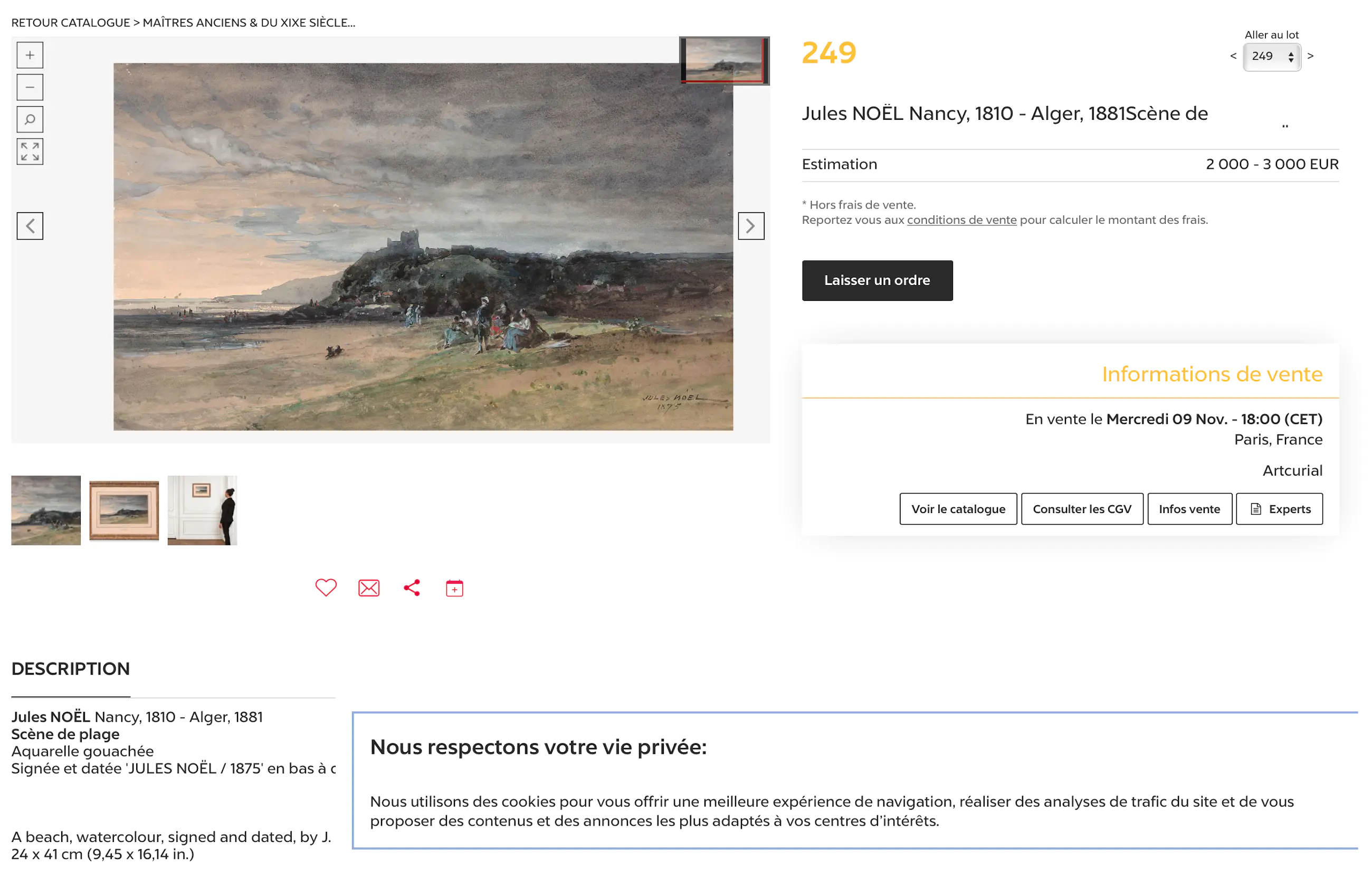Return to catalogue via breadcrumb link
The image size is (1372, 871).
click(71, 23)
